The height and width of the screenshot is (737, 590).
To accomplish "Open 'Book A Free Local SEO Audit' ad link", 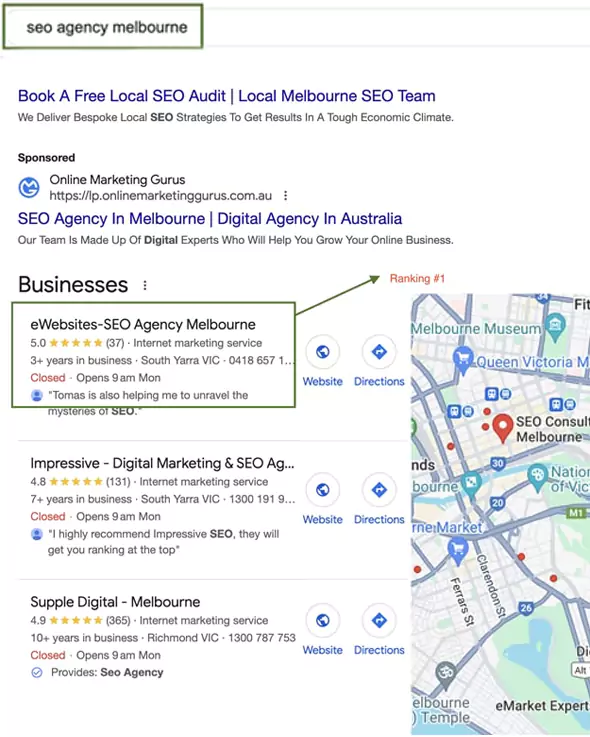I will (x=227, y=96).
